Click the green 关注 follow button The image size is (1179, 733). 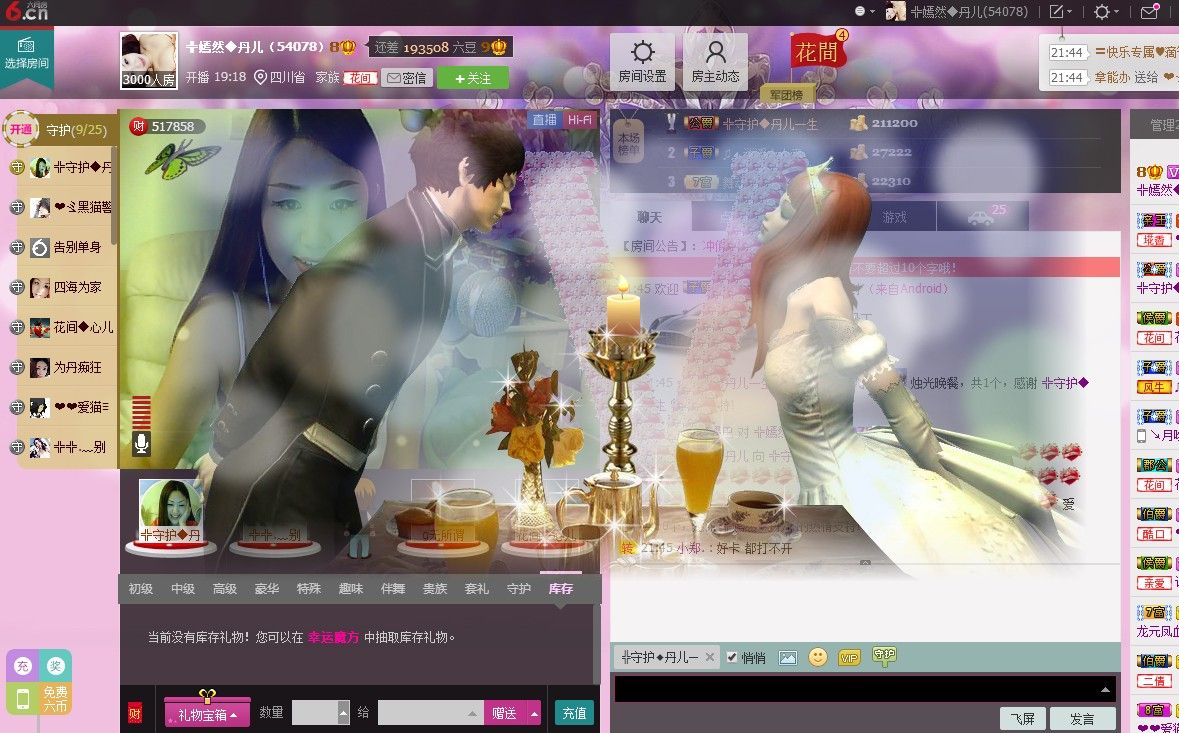click(x=473, y=78)
